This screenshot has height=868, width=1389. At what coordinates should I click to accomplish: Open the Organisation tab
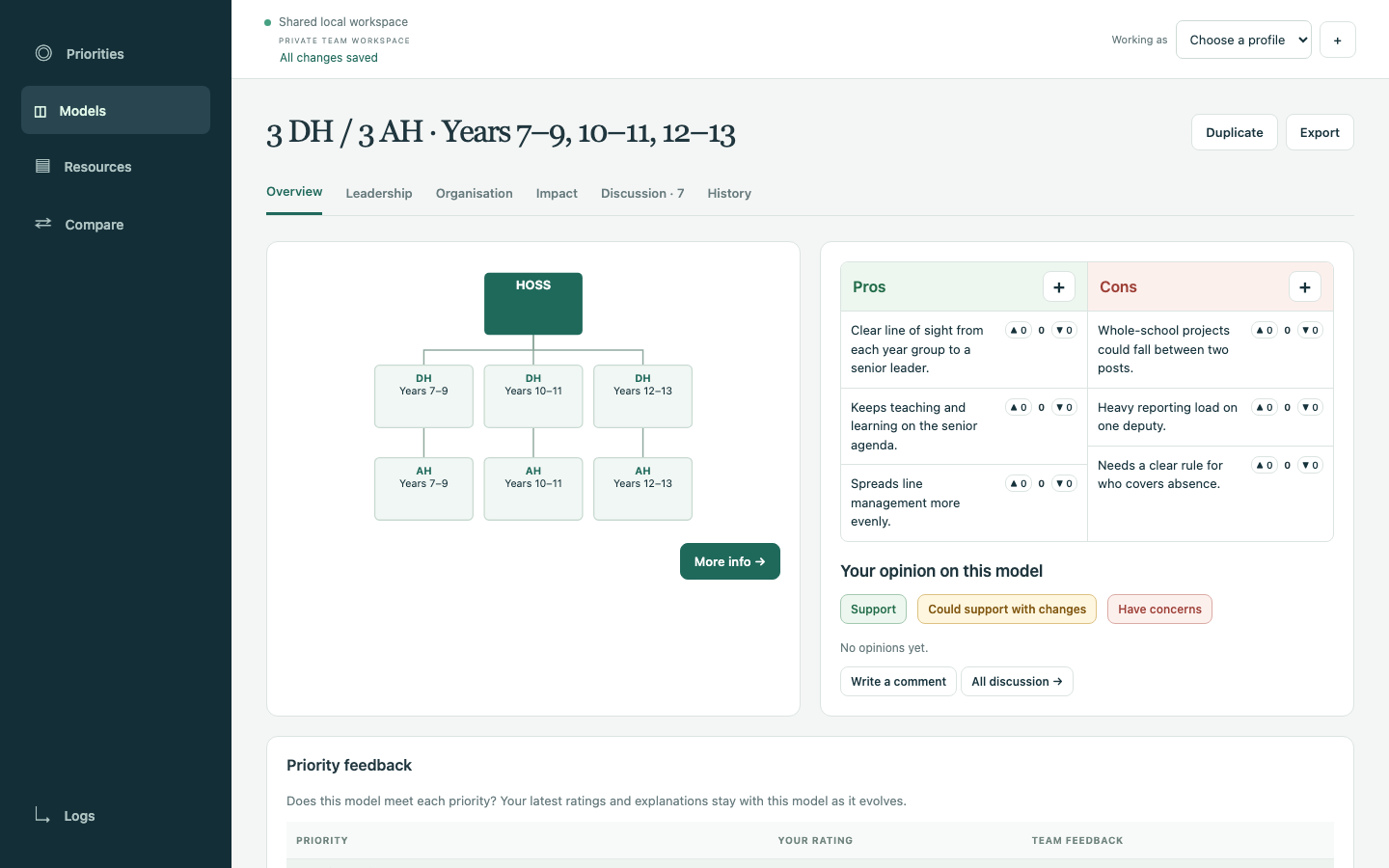[475, 193]
